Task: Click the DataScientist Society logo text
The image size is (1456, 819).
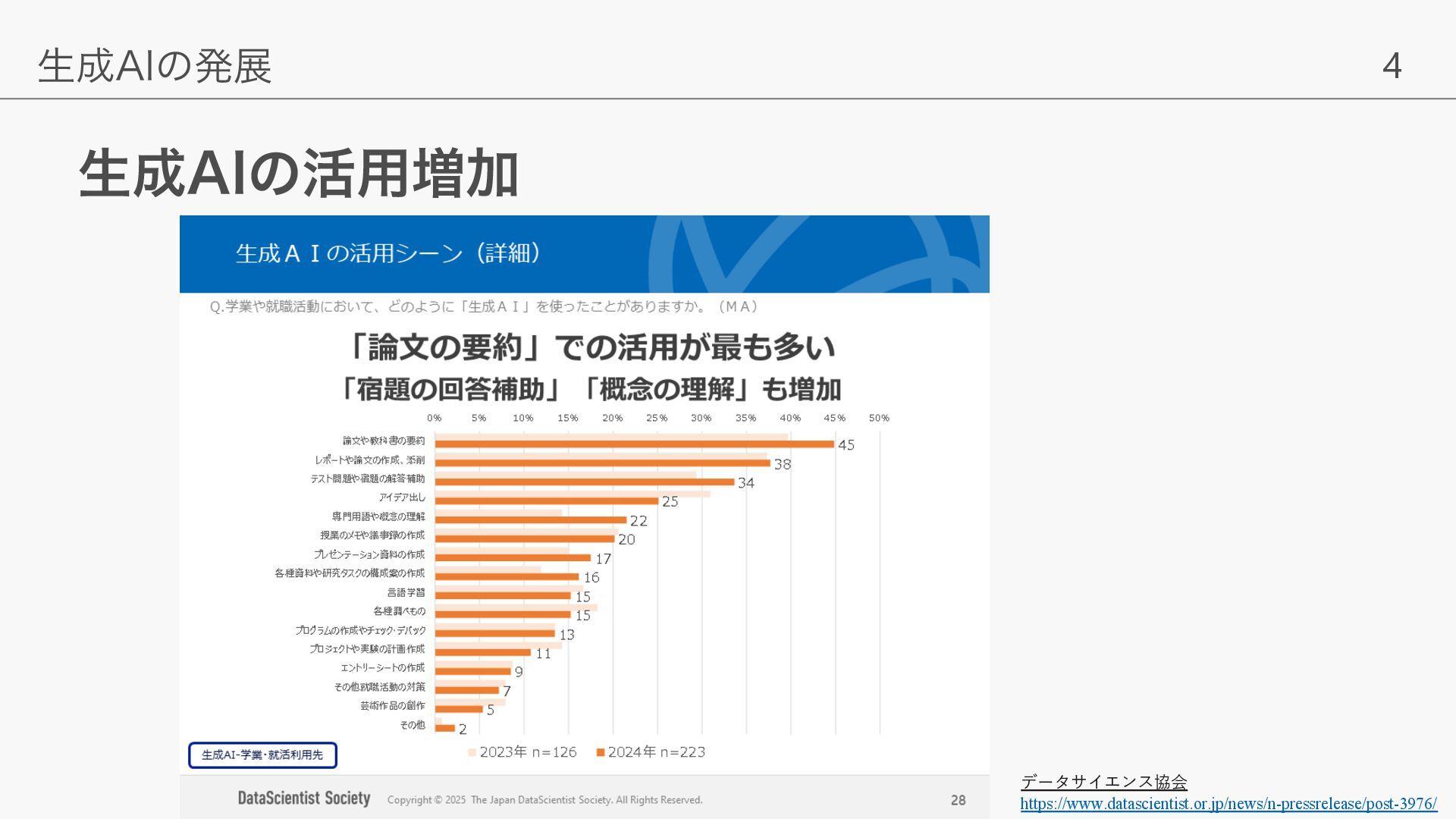Action: [x=303, y=799]
